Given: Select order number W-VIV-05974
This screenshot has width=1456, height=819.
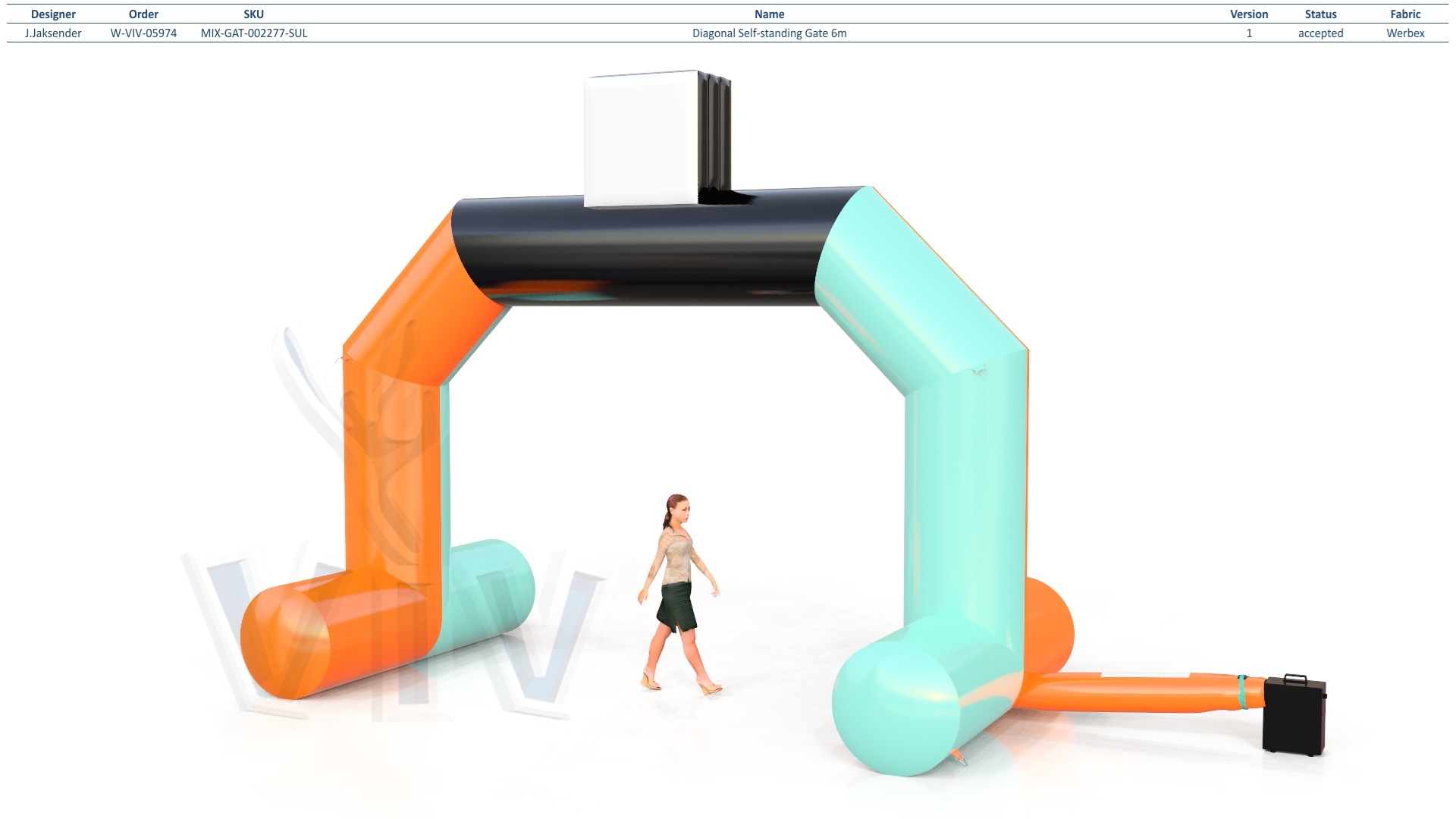Looking at the screenshot, I should point(143,33).
